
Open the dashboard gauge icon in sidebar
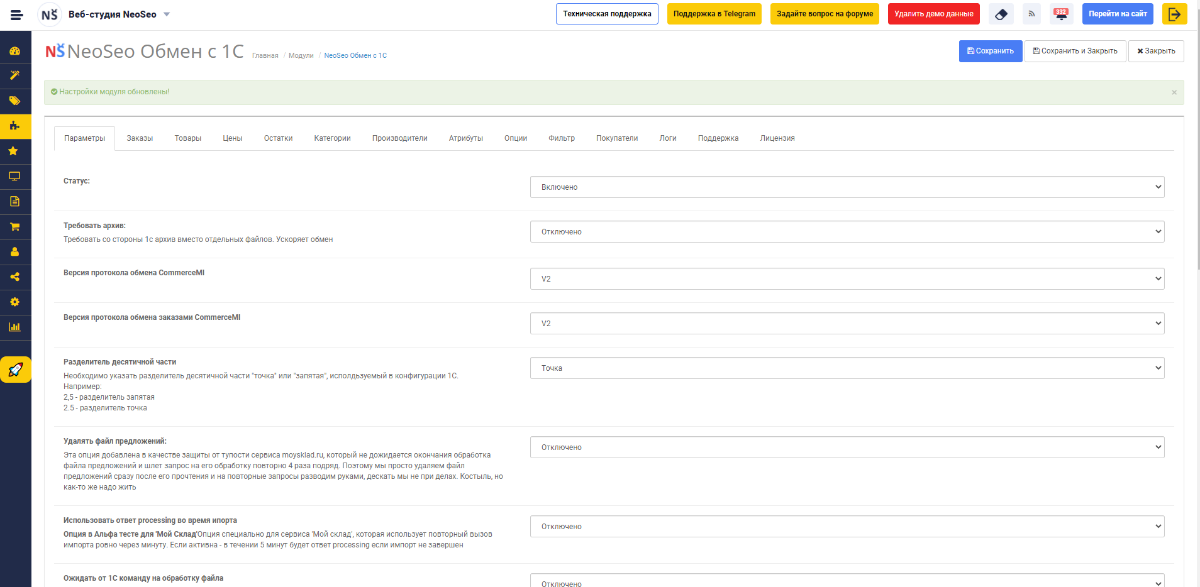(x=15, y=51)
